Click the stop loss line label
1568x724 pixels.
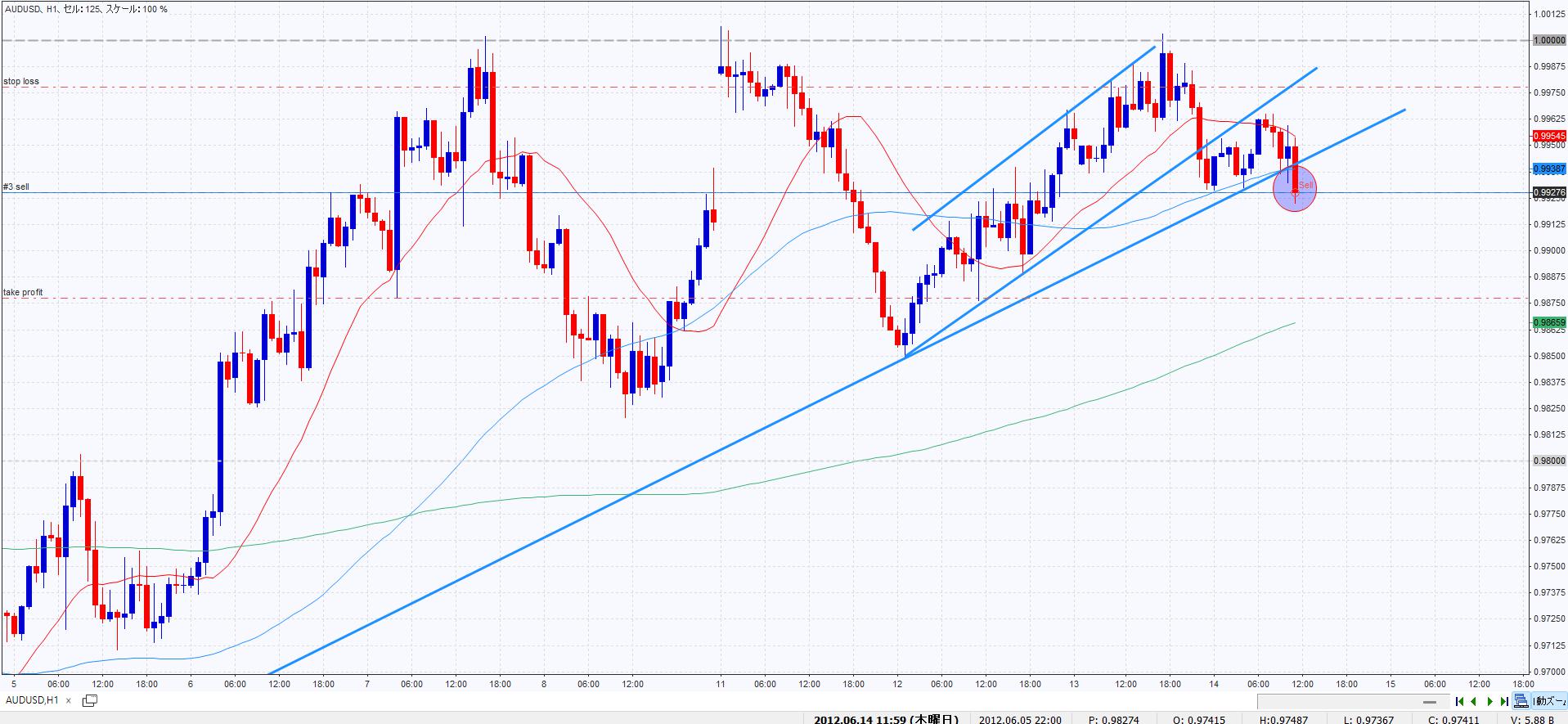tap(21, 82)
